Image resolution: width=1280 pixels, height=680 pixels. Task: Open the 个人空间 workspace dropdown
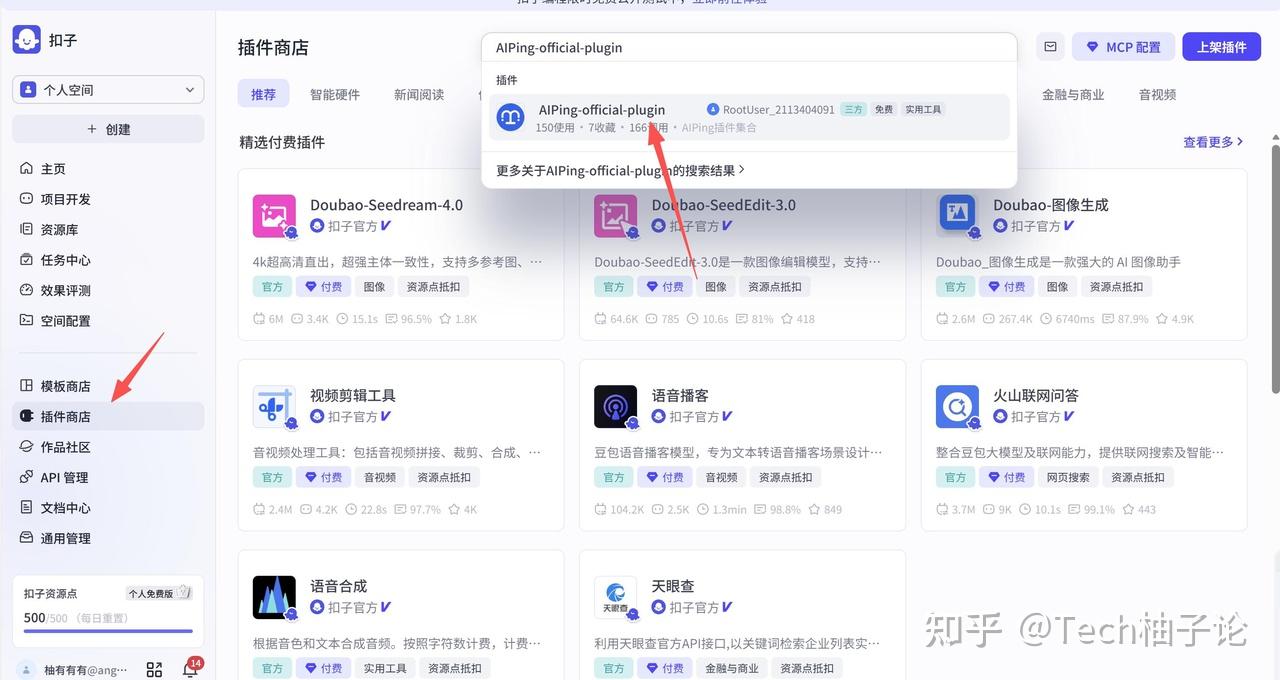[x=108, y=89]
